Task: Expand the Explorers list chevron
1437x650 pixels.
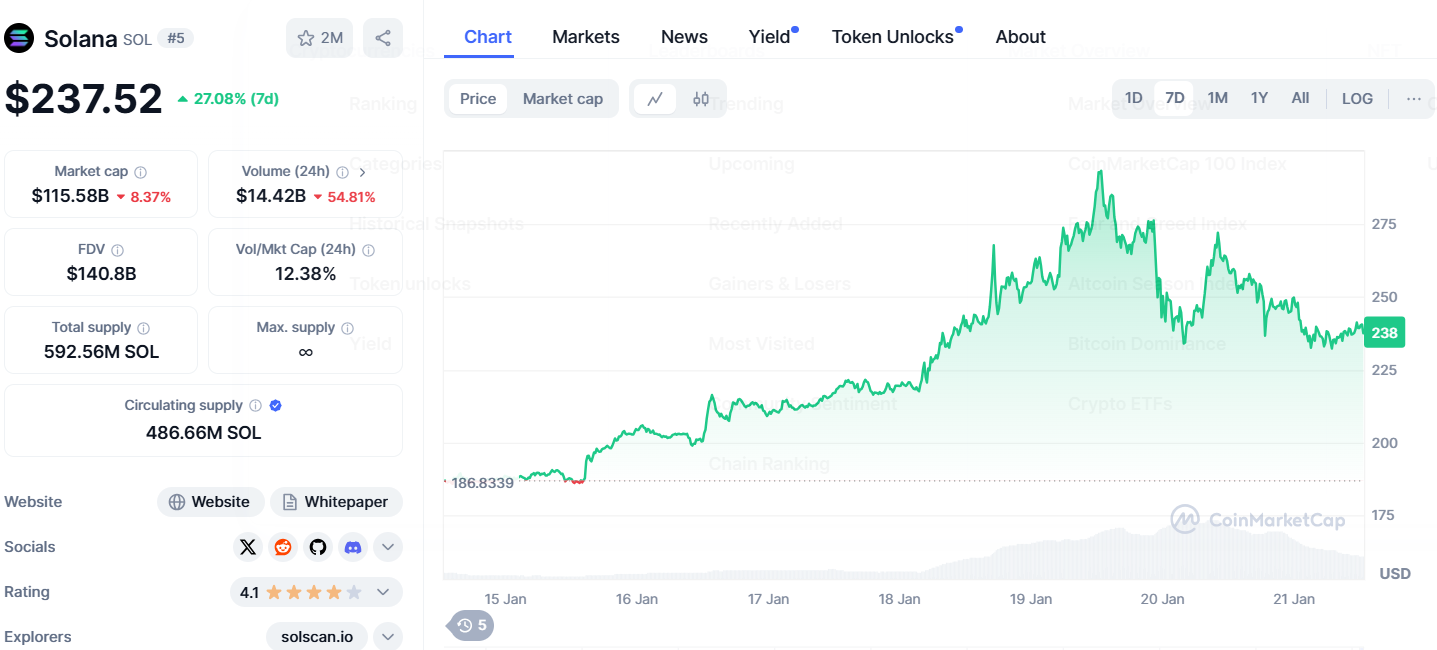Action: click(x=388, y=637)
